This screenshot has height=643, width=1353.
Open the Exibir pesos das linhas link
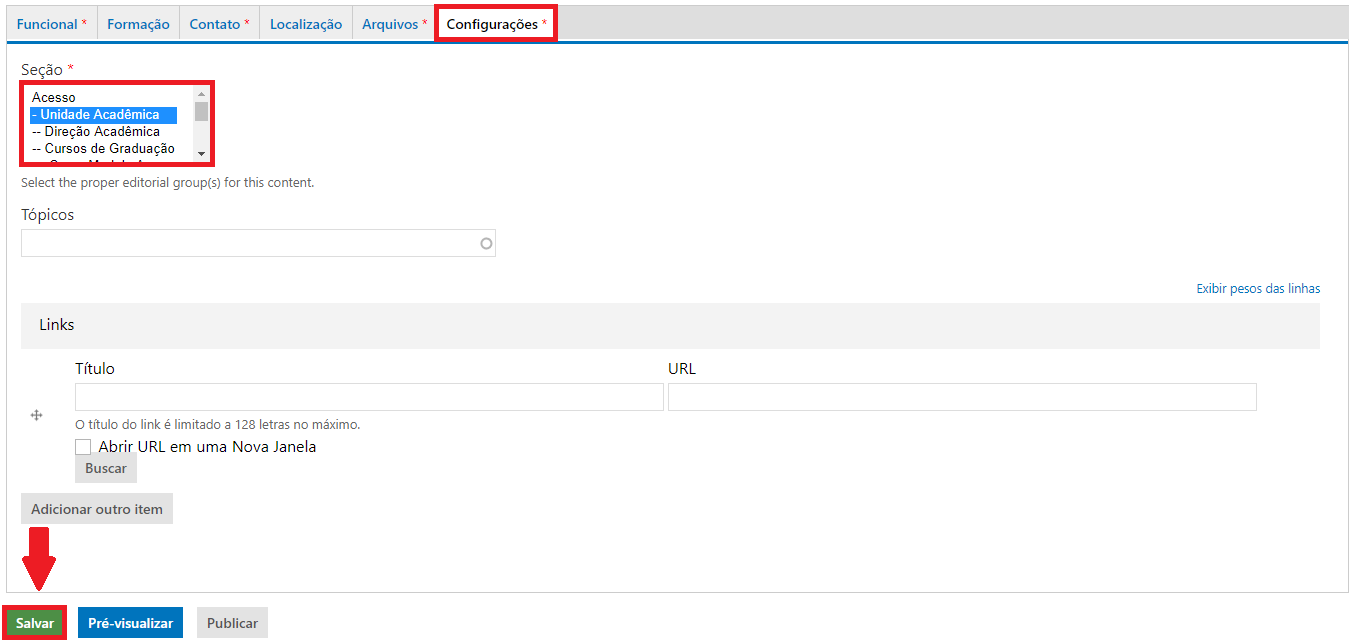point(1258,289)
